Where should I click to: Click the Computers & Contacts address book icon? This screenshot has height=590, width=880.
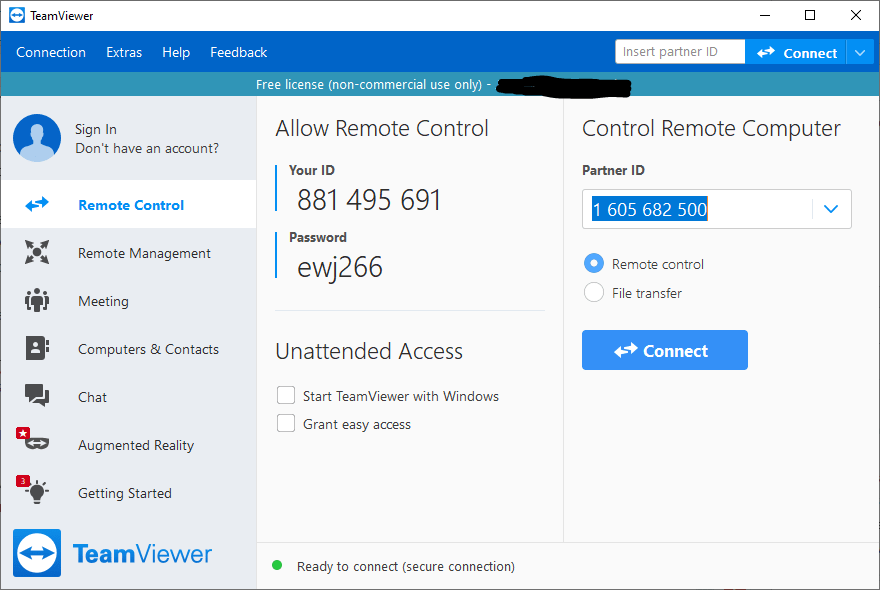(x=37, y=348)
